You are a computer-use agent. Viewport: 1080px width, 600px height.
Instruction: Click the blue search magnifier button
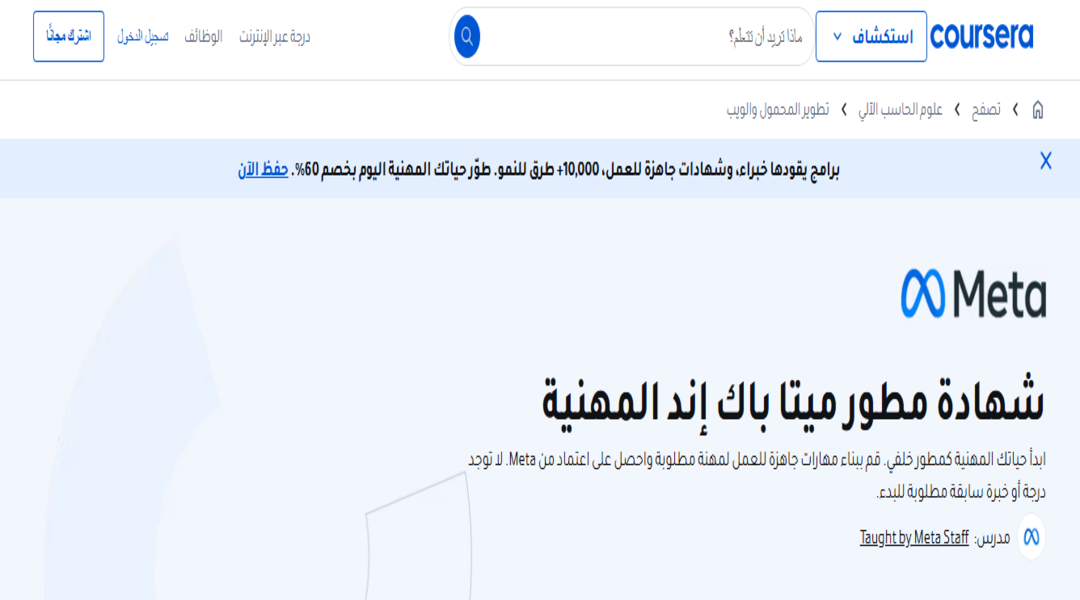pyautogui.click(x=467, y=37)
